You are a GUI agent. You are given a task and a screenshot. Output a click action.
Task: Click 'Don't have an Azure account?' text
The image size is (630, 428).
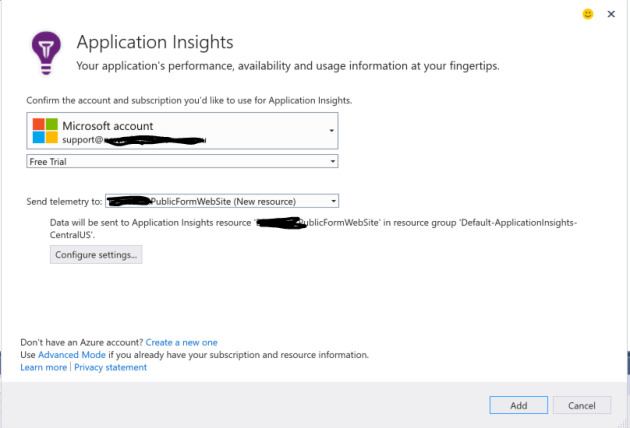click(82, 342)
